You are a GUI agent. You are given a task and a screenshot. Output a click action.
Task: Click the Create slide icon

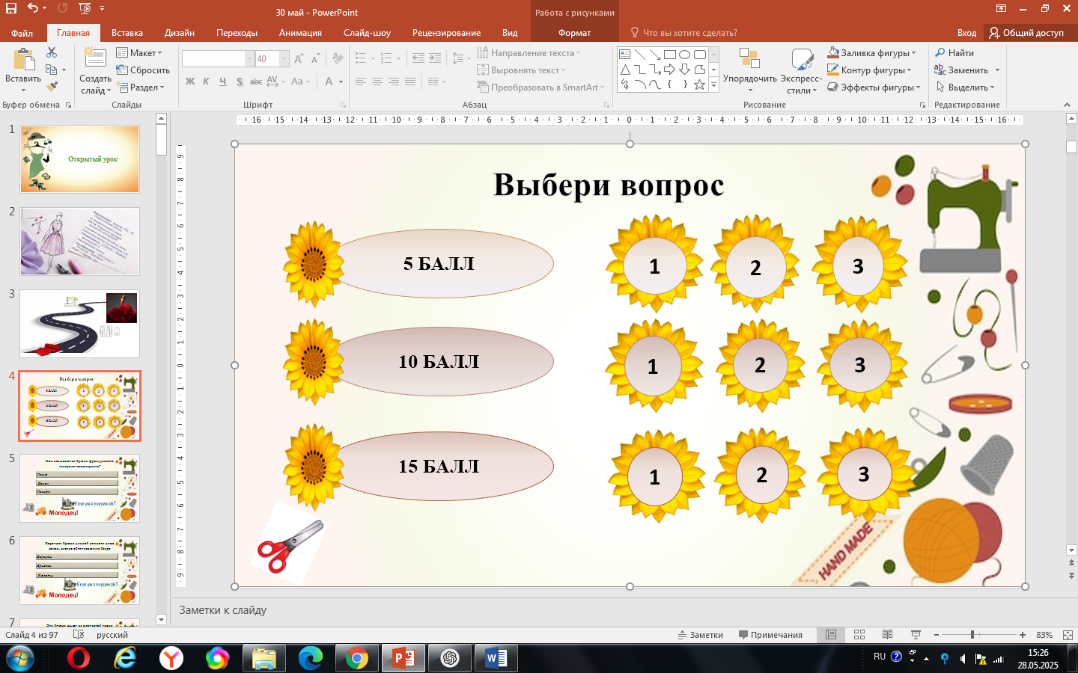coord(94,58)
